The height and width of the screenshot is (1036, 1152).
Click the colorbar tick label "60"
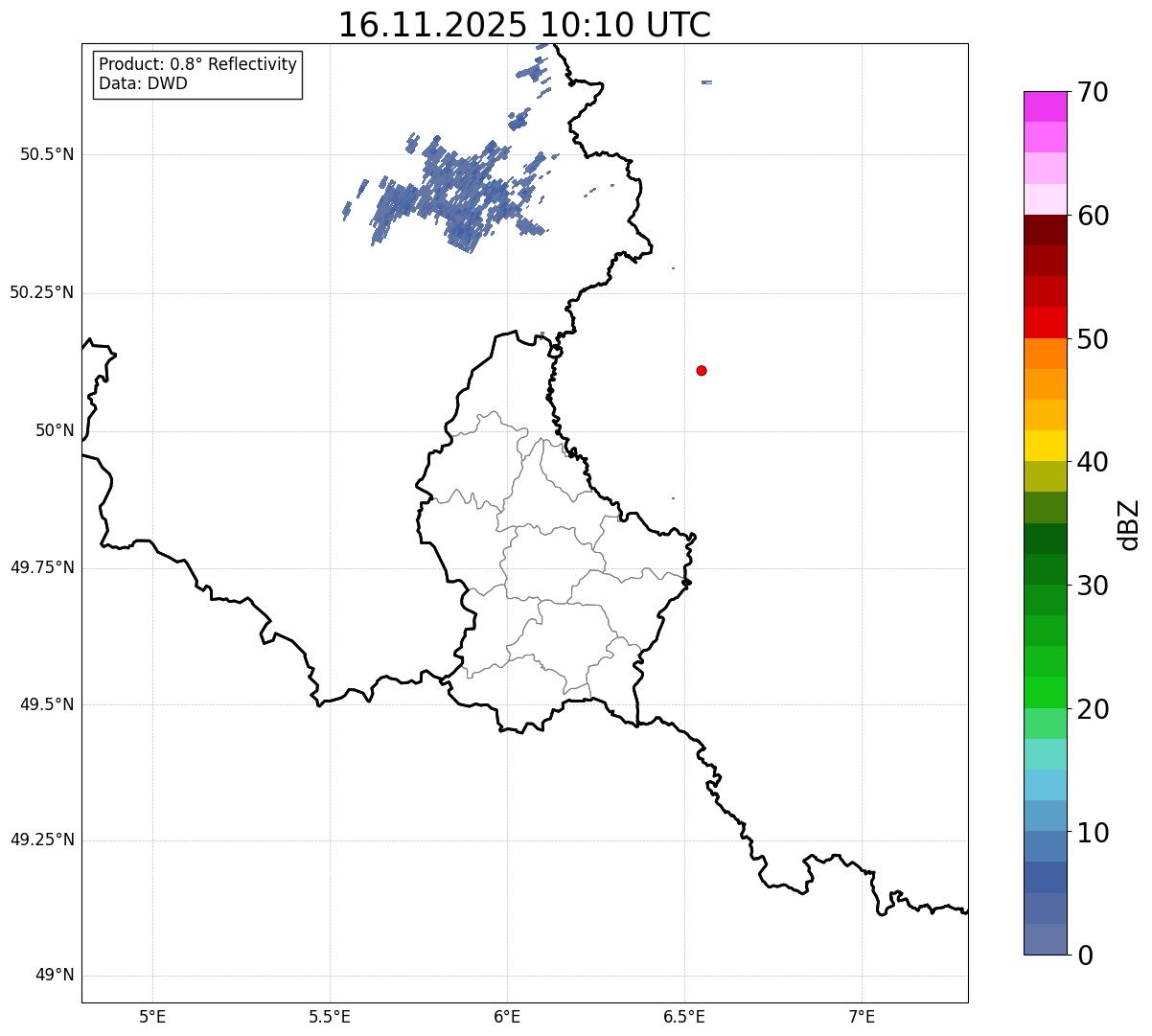pyautogui.click(x=1093, y=216)
